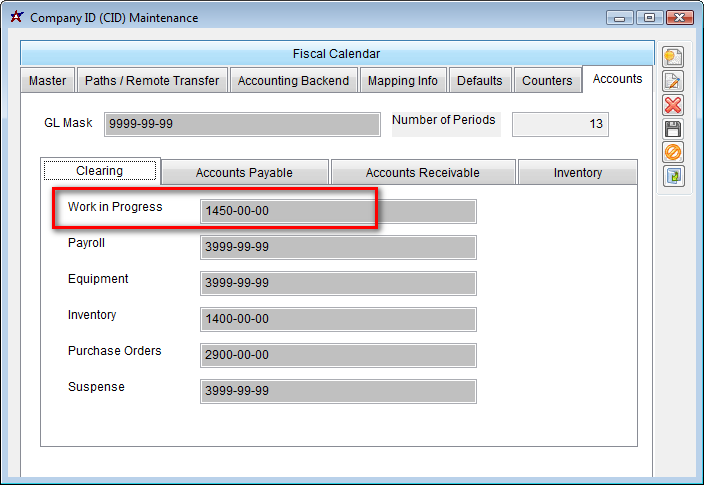Click the star application icon in title bar
The height and width of the screenshot is (485, 704).
[16, 17]
